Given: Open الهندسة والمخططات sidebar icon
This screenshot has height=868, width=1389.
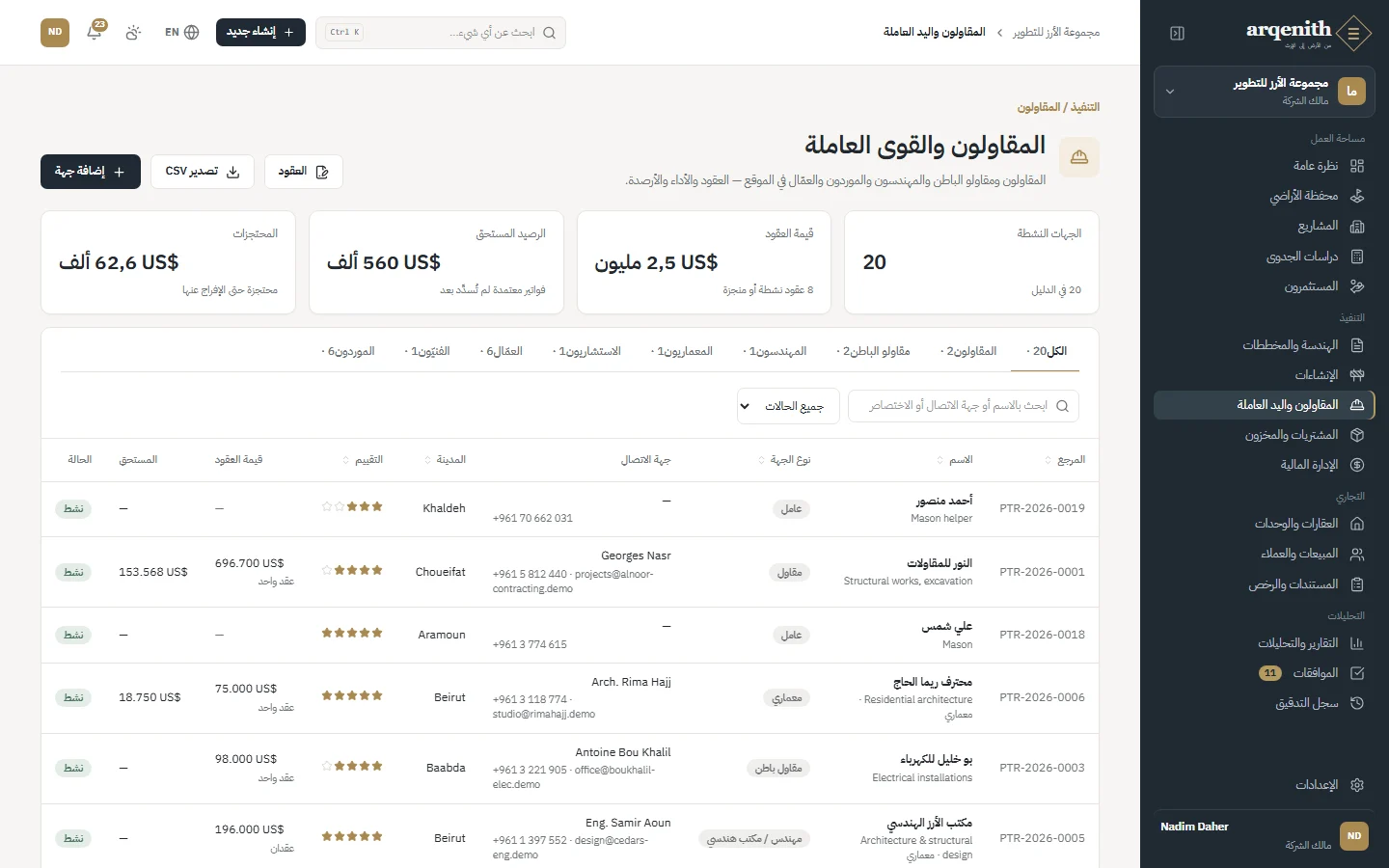Looking at the screenshot, I should [x=1357, y=345].
